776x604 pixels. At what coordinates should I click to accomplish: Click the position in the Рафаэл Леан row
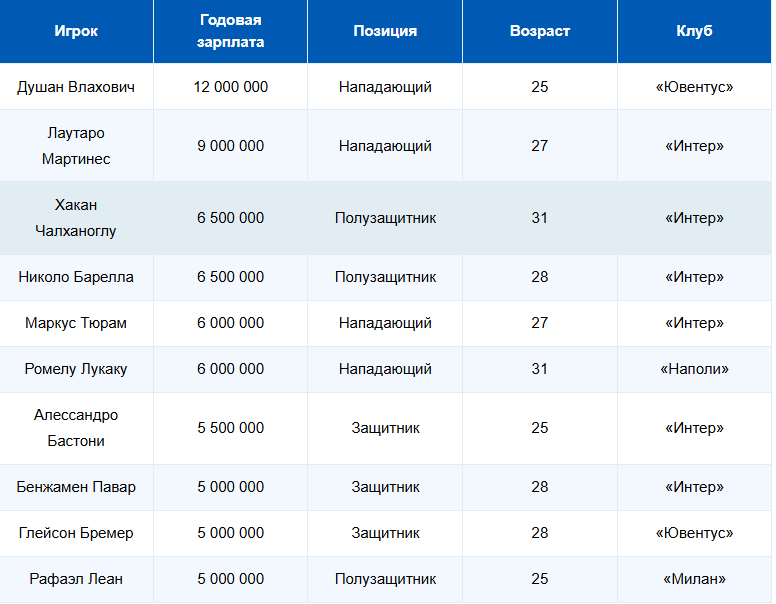(385, 579)
